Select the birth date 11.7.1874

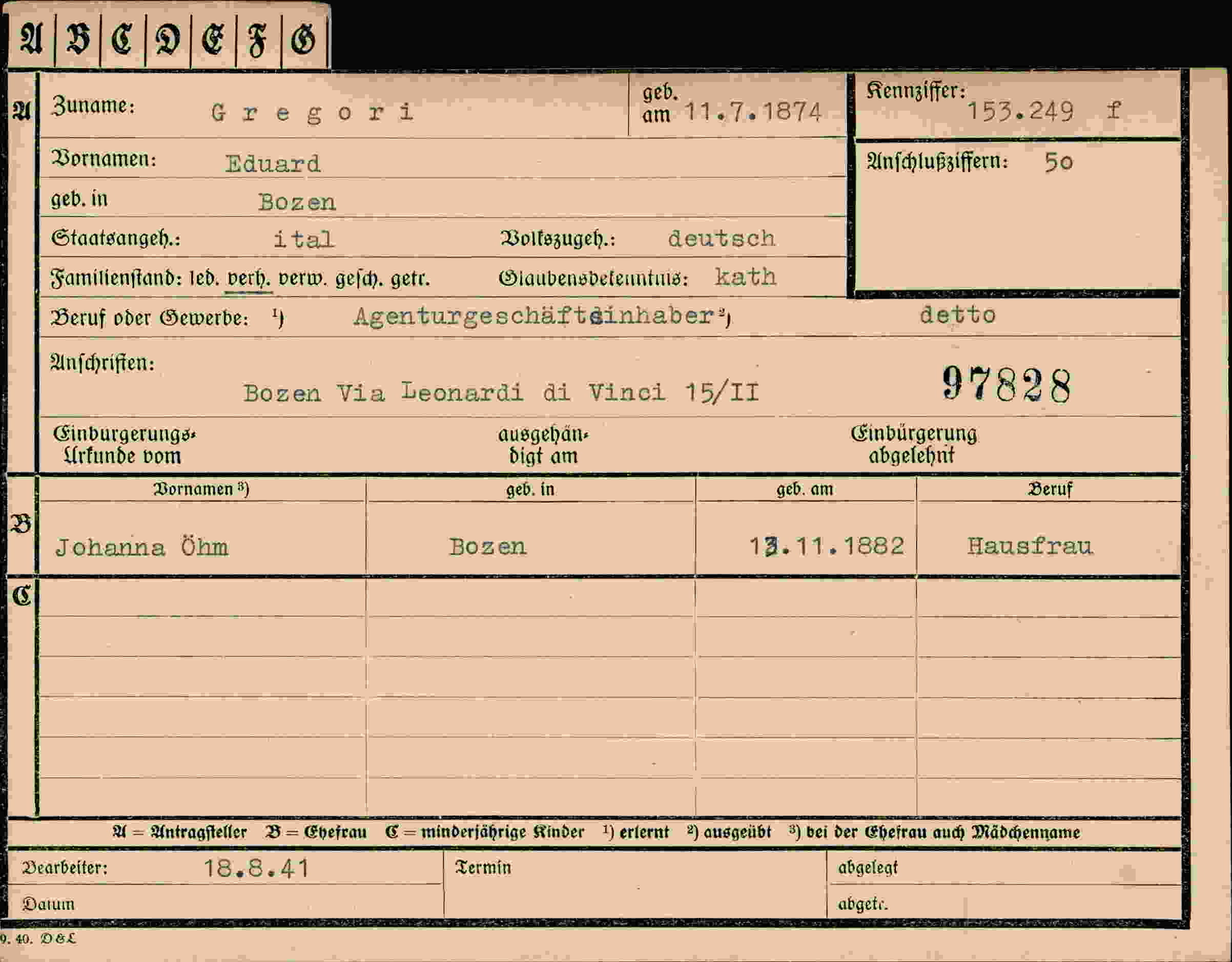(x=752, y=112)
